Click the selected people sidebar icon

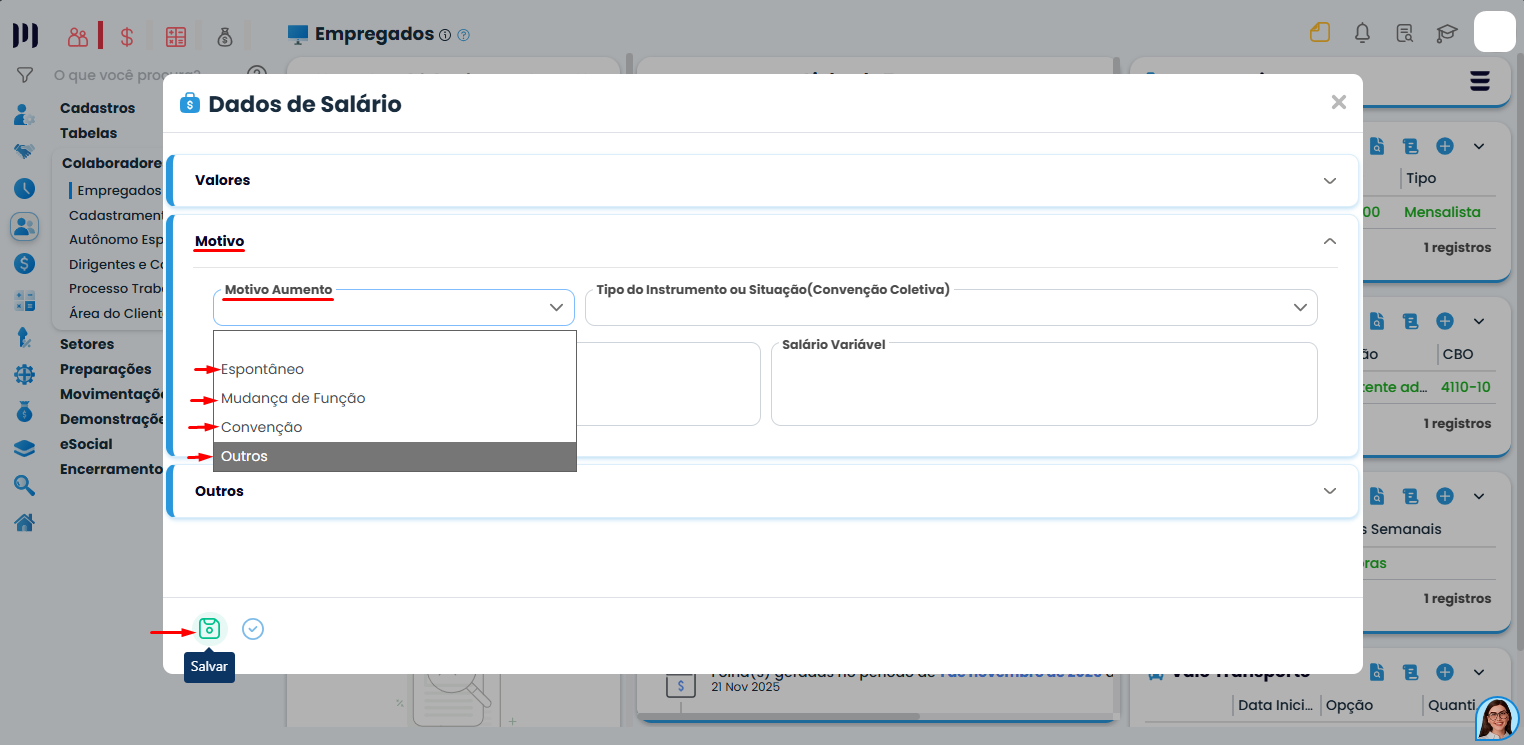[25, 226]
